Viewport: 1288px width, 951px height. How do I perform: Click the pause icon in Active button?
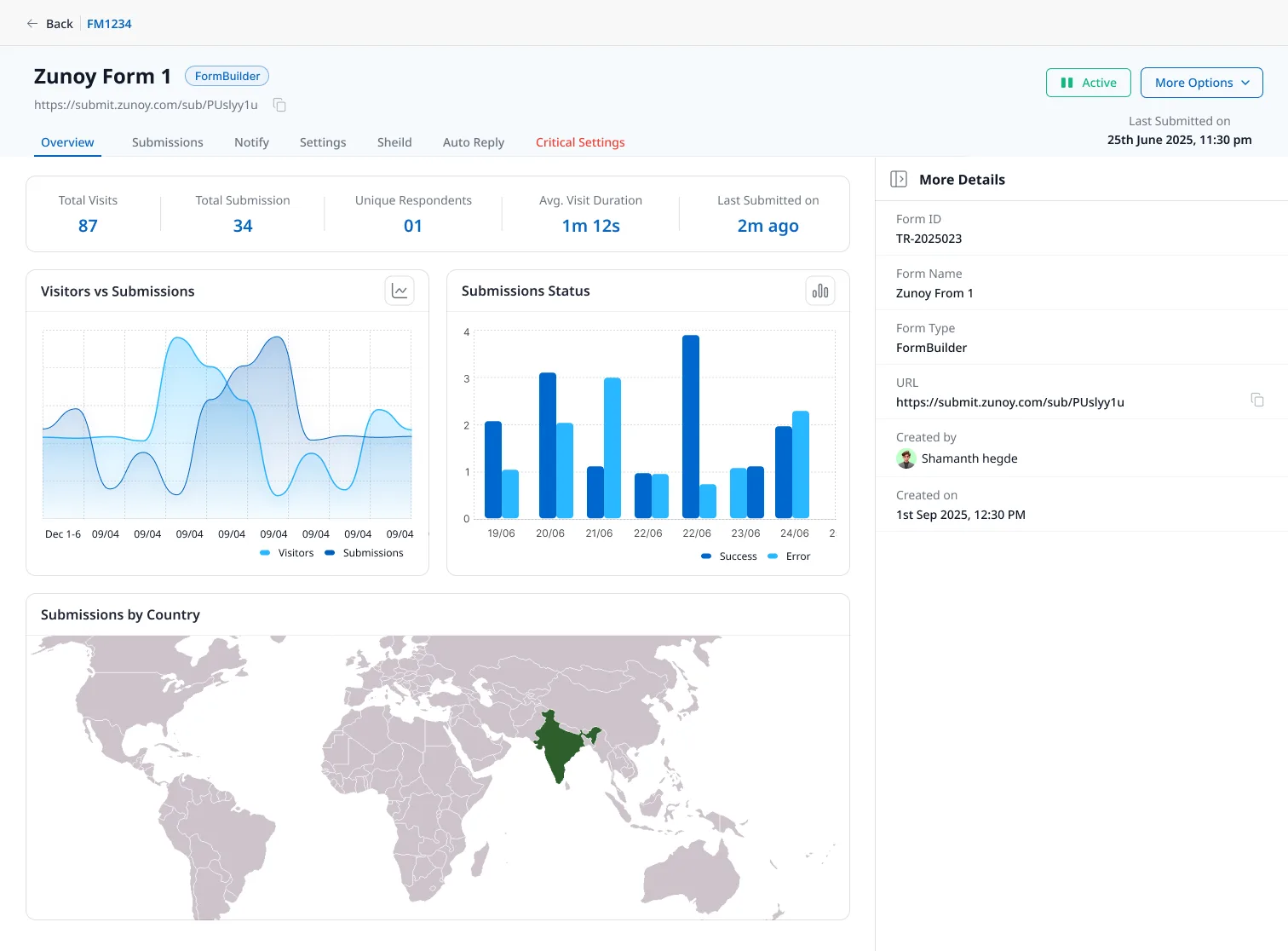(1067, 83)
